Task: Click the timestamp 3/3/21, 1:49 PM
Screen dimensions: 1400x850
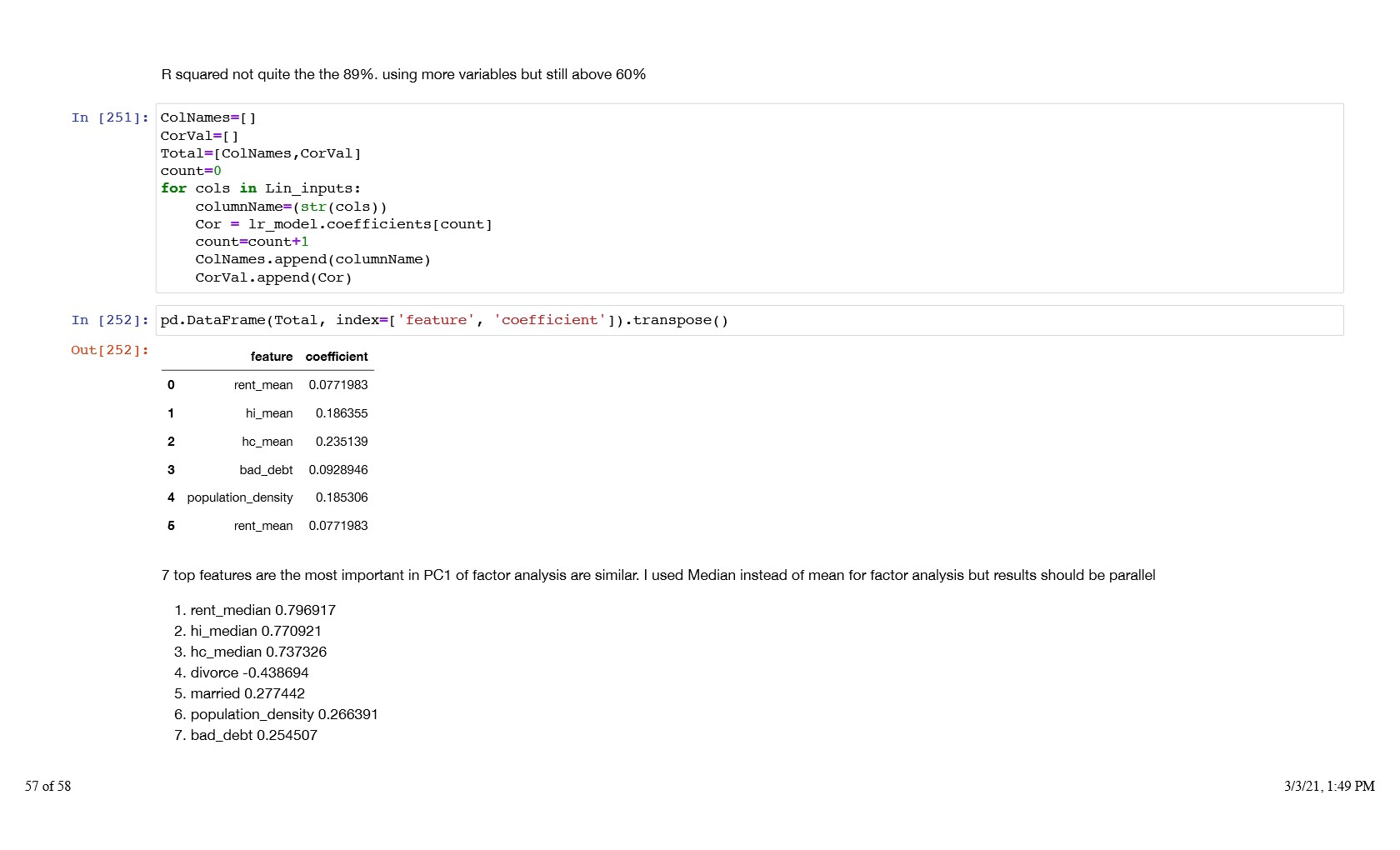Action: pyautogui.click(x=1328, y=786)
